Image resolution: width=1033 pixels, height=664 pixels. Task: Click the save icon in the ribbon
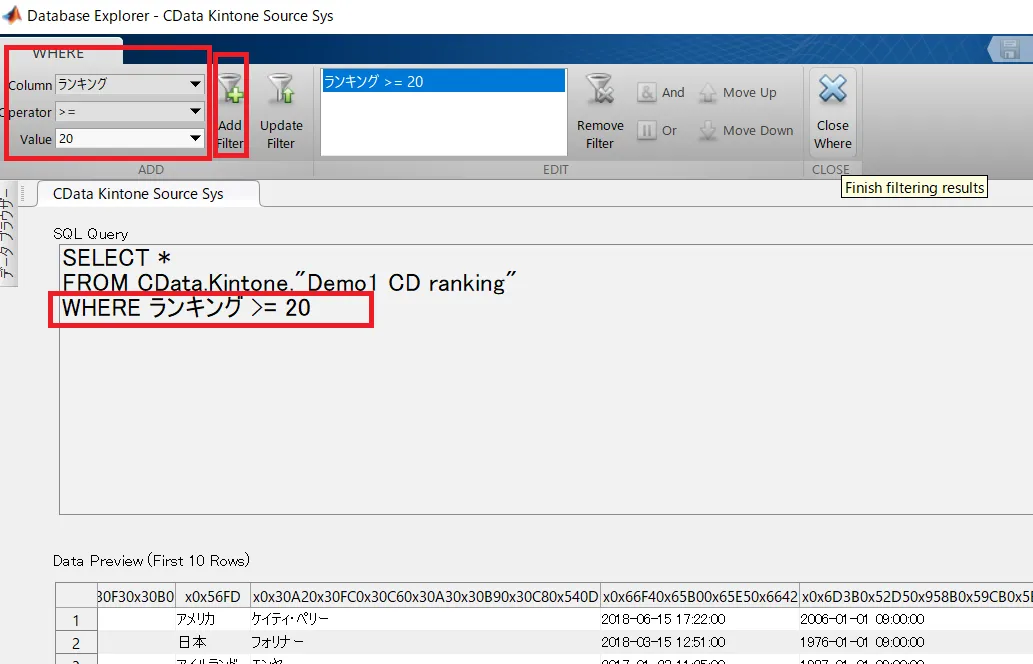point(1008,48)
